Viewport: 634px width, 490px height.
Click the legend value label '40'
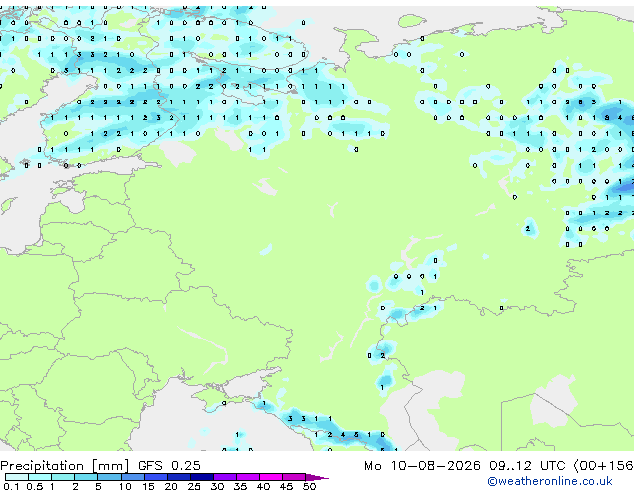click(x=263, y=486)
